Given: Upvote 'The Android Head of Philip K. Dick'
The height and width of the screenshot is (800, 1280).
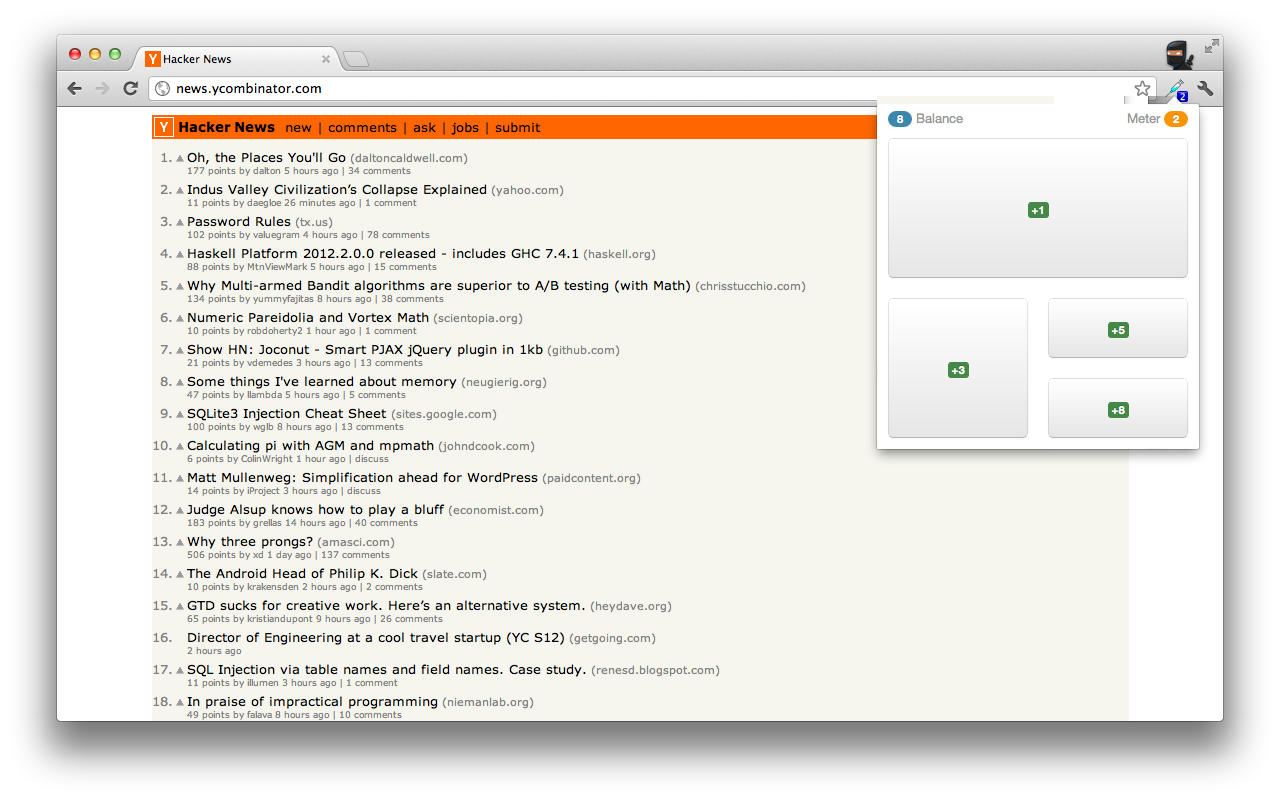Looking at the screenshot, I should 181,574.
